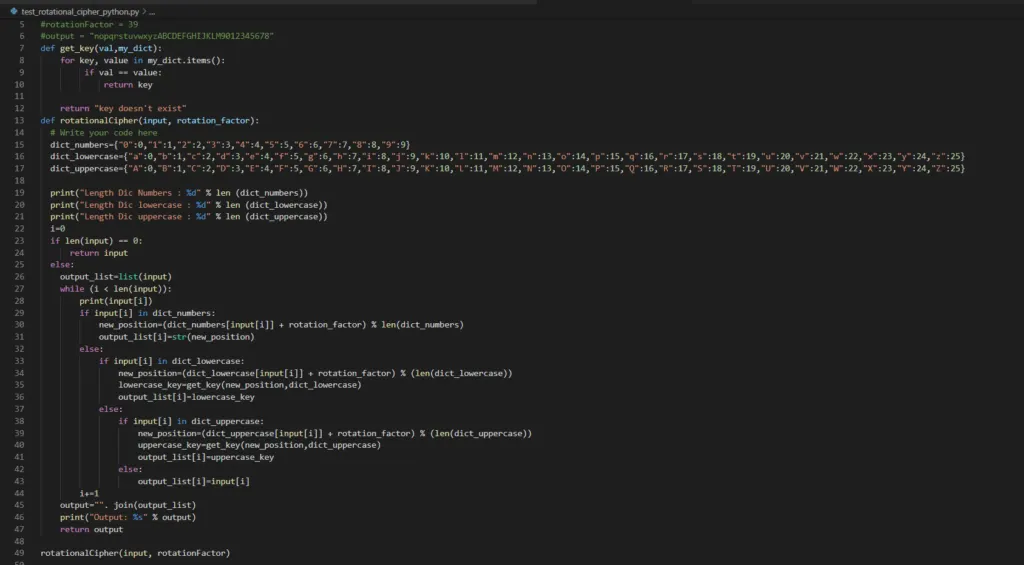Click the 'output_list[i]=input[i]' line

(193, 481)
